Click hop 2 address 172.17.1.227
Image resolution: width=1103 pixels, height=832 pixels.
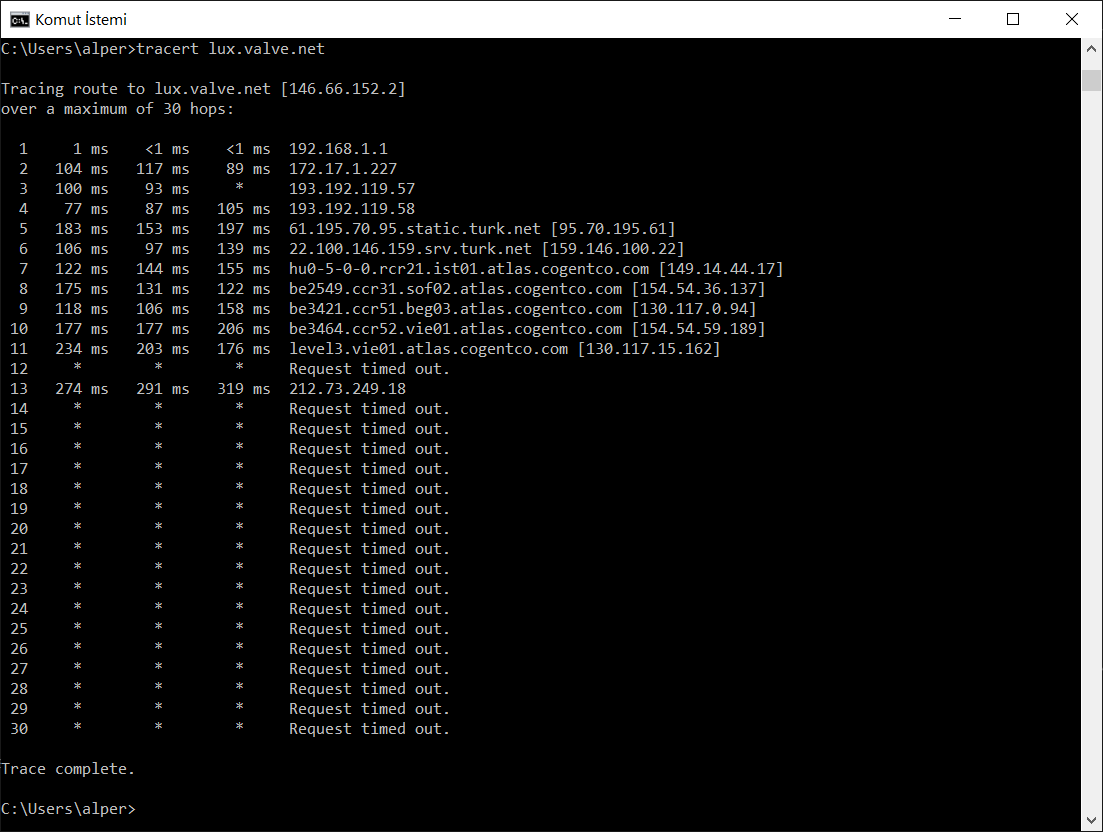coord(343,169)
